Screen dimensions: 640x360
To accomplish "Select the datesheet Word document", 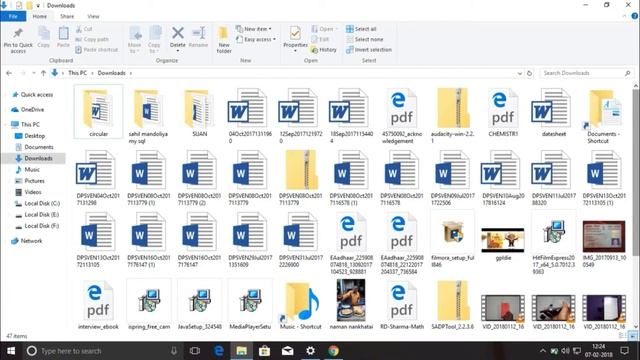I will pos(553,112).
